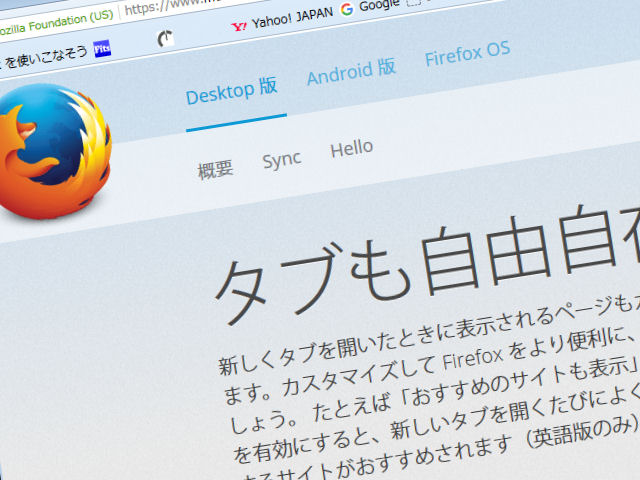Switch to the Android 版 tab
The height and width of the screenshot is (480, 640).
[351, 72]
